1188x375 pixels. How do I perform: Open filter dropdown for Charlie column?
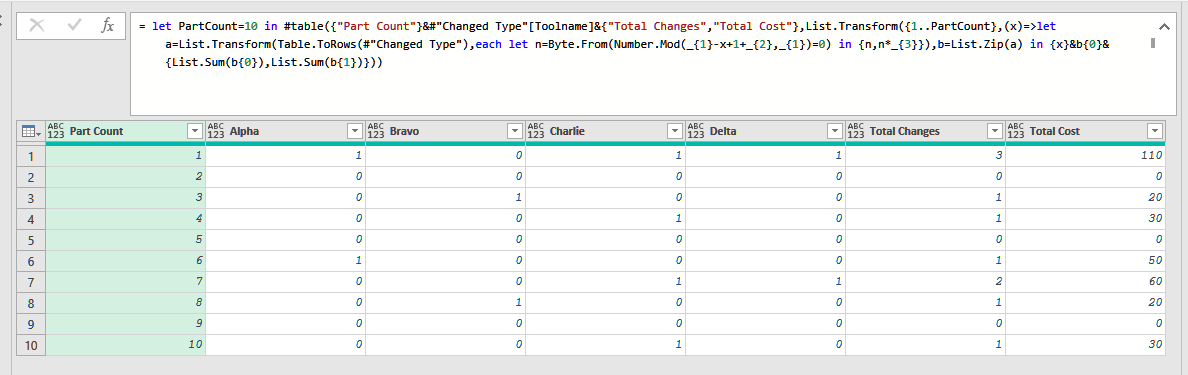point(674,131)
